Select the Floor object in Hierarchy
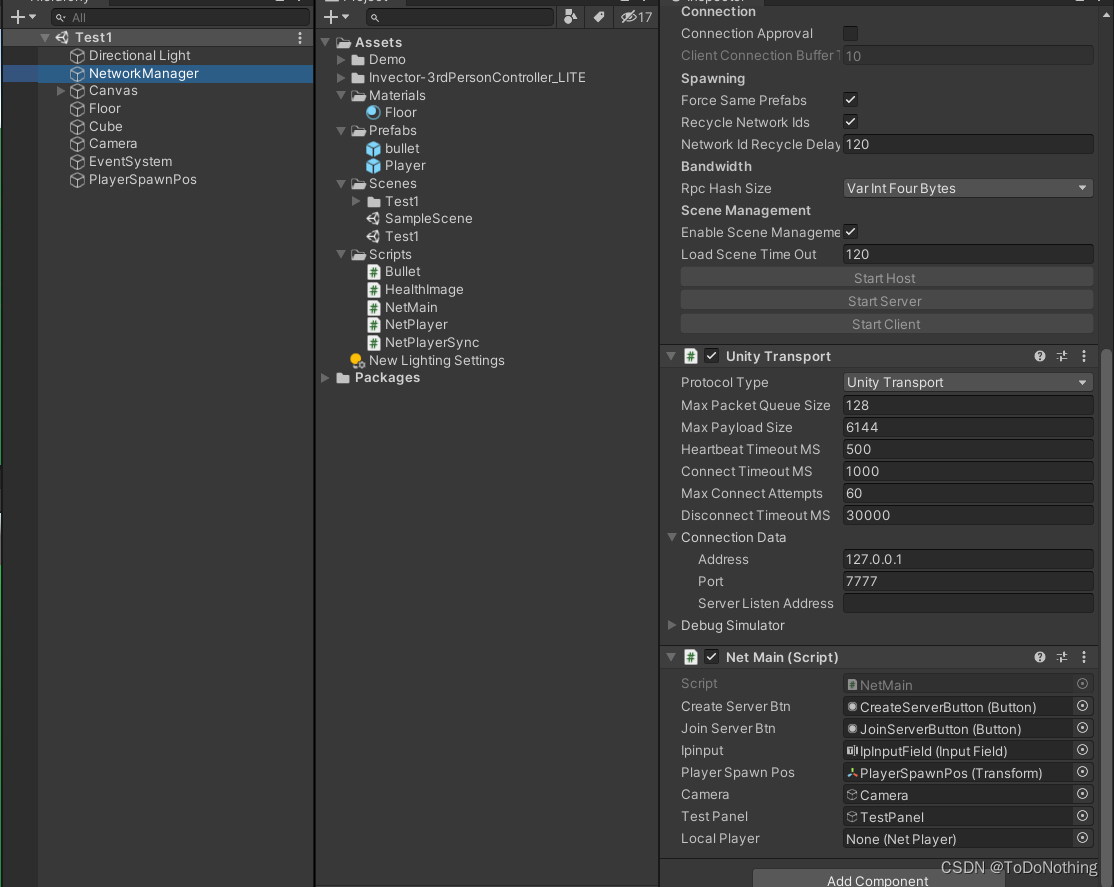Viewport: 1114px width, 887px height. click(104, 109)
